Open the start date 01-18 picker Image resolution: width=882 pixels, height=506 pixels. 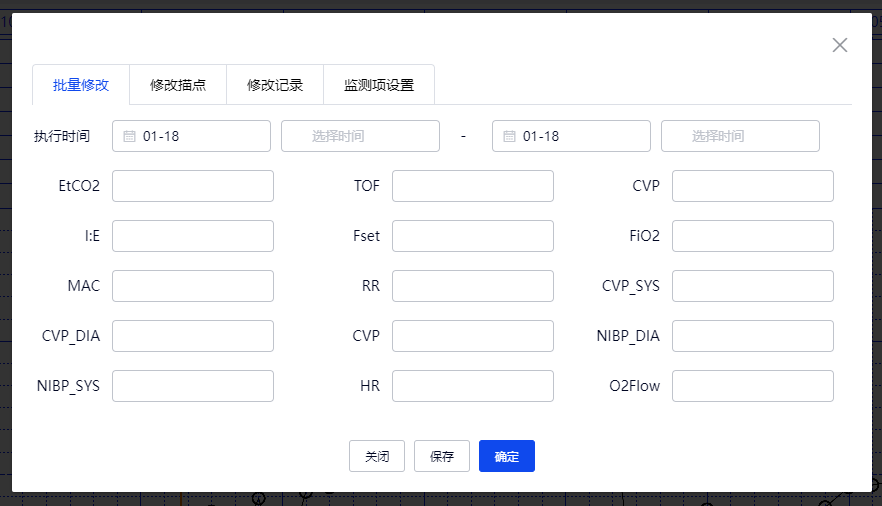point(191,136)
